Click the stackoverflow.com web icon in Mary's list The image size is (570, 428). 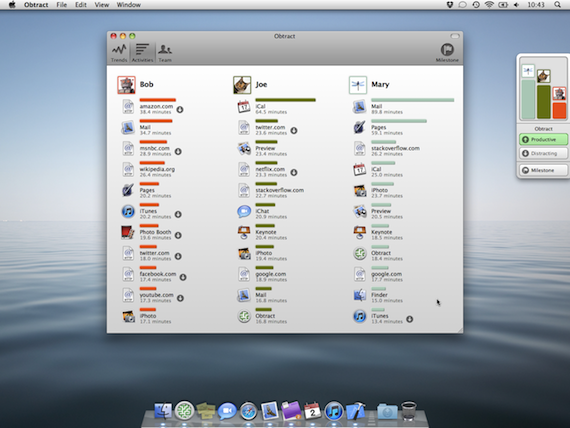360,148
